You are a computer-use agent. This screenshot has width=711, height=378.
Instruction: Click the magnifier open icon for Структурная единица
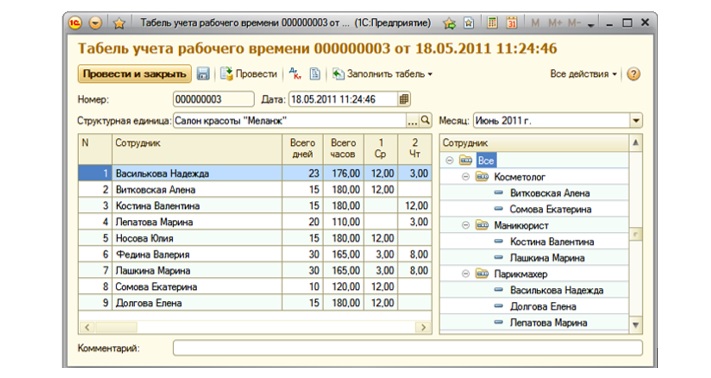(425, 121)
